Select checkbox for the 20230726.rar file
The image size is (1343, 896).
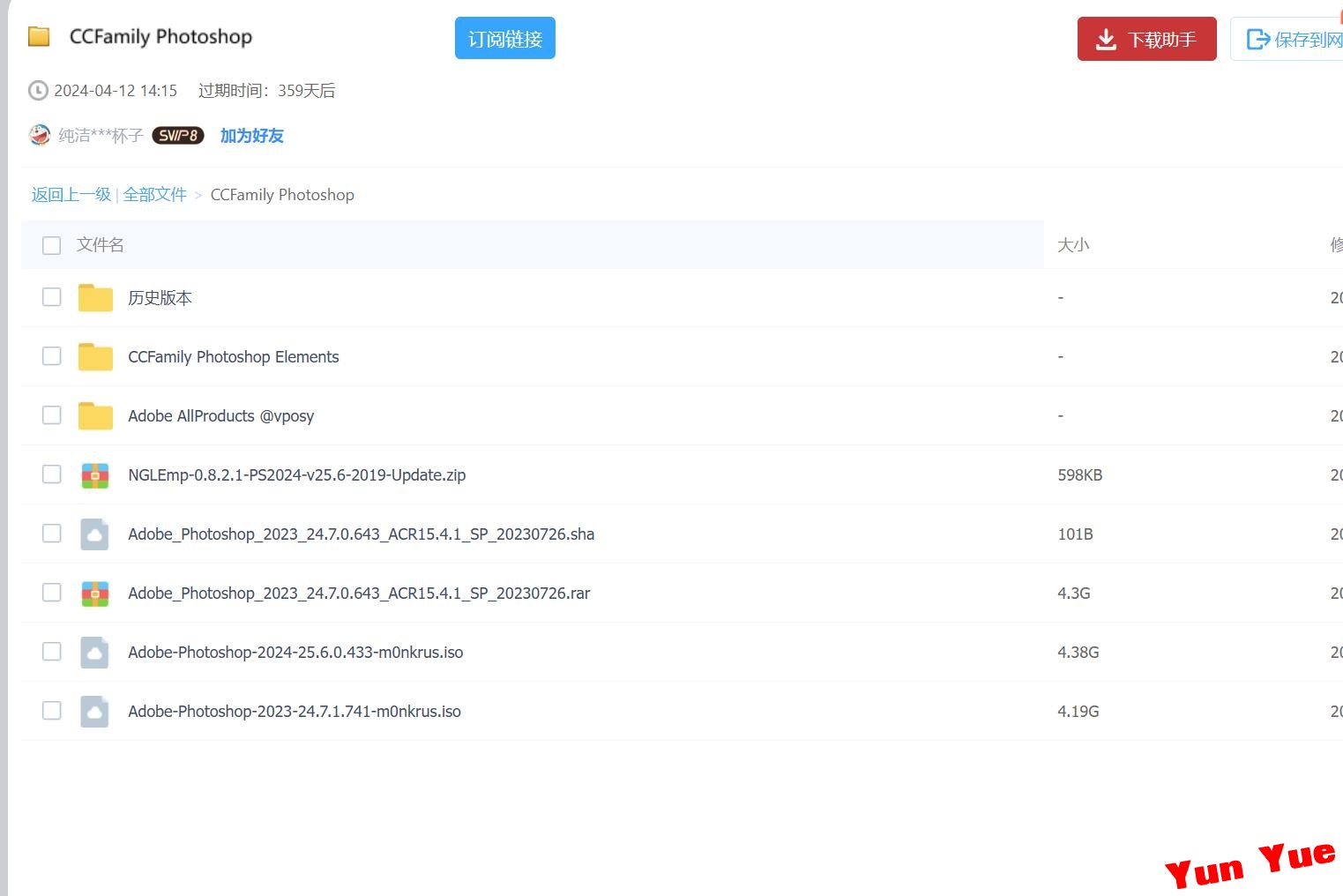52,593
